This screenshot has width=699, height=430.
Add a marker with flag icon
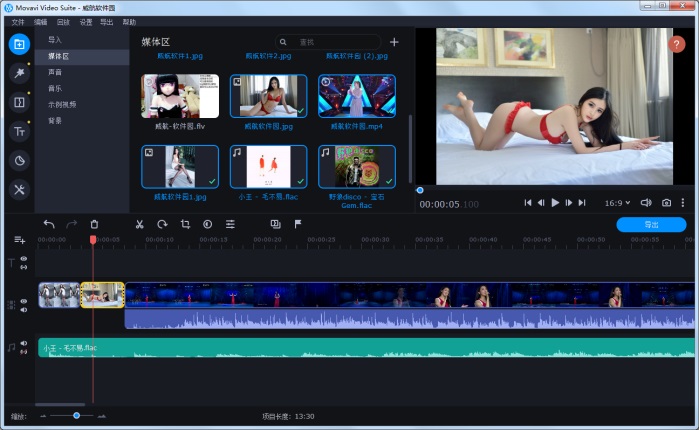click(x=298, y=225)
